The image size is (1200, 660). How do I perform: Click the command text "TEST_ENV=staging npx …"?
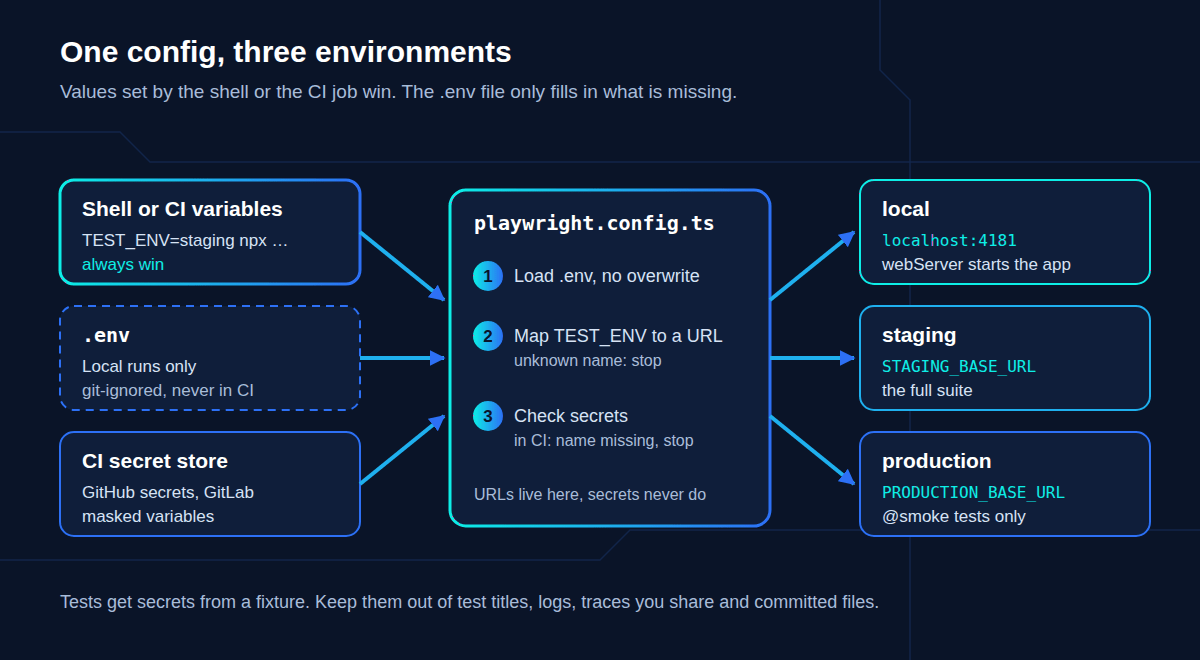coord(185,240)
